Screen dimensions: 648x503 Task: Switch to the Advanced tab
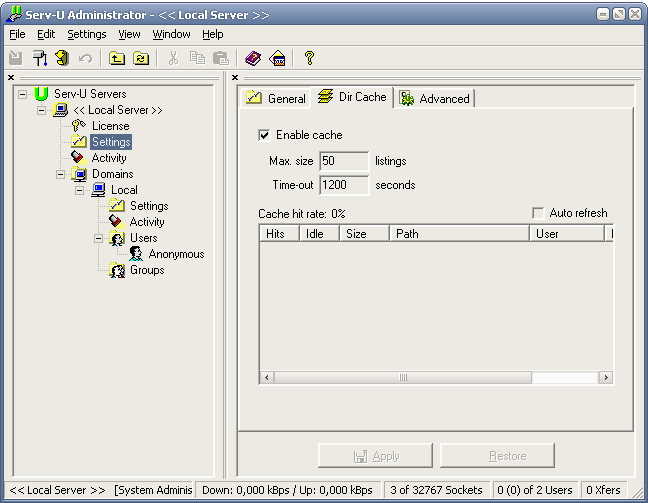(434, 98)
